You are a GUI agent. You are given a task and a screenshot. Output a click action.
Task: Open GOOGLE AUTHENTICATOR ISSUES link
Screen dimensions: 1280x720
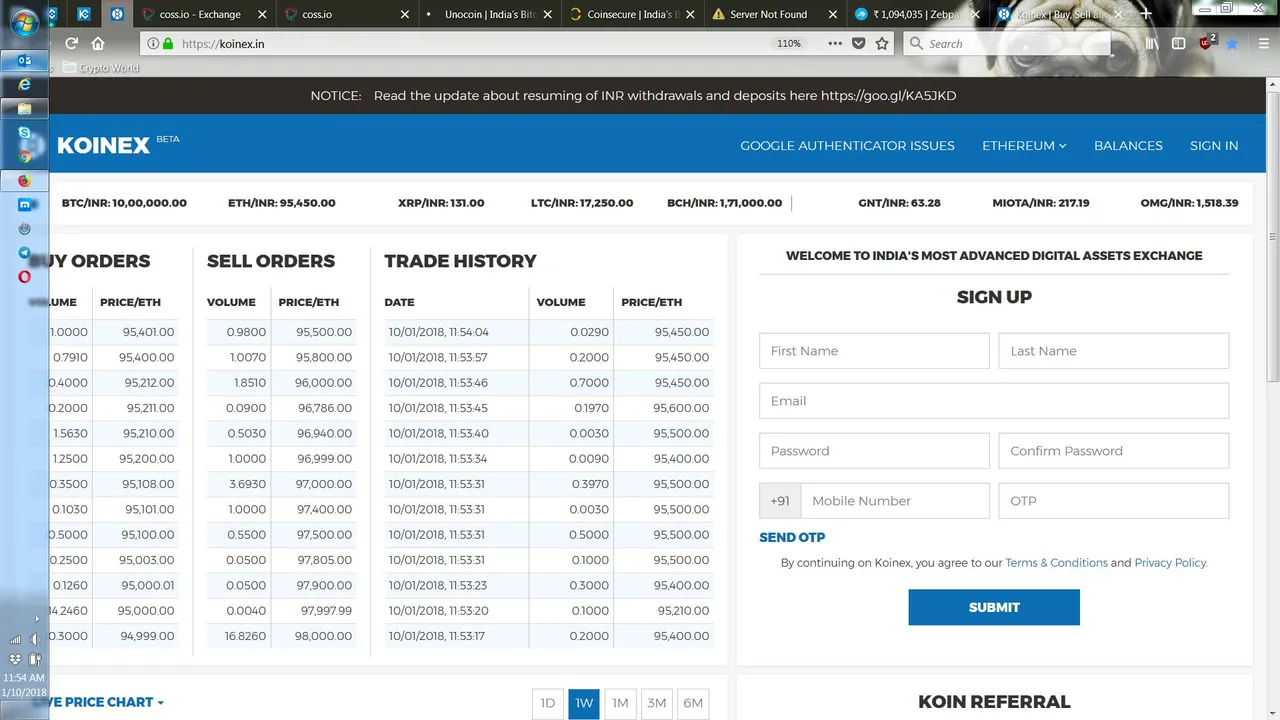pos(847,146)
